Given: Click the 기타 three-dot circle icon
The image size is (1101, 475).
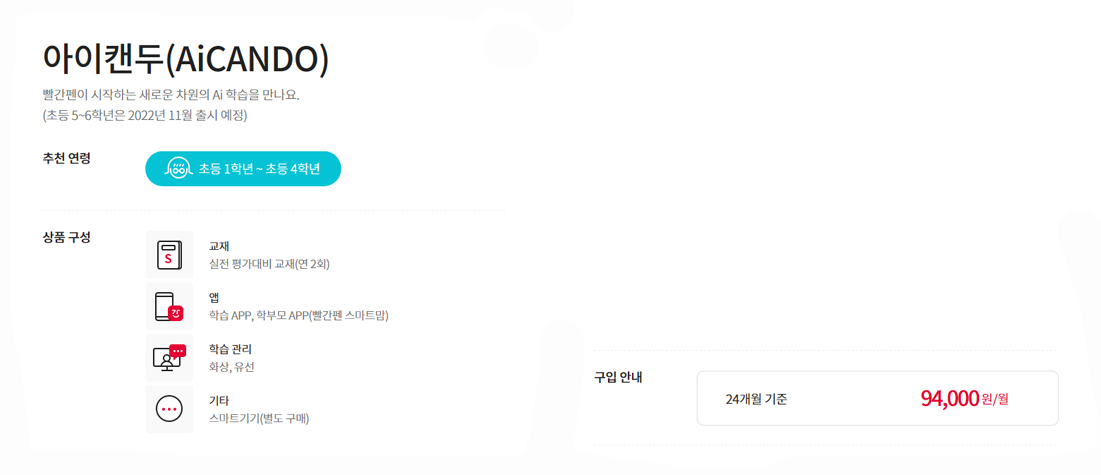Looking at the screenshot, I should point(169,409).
